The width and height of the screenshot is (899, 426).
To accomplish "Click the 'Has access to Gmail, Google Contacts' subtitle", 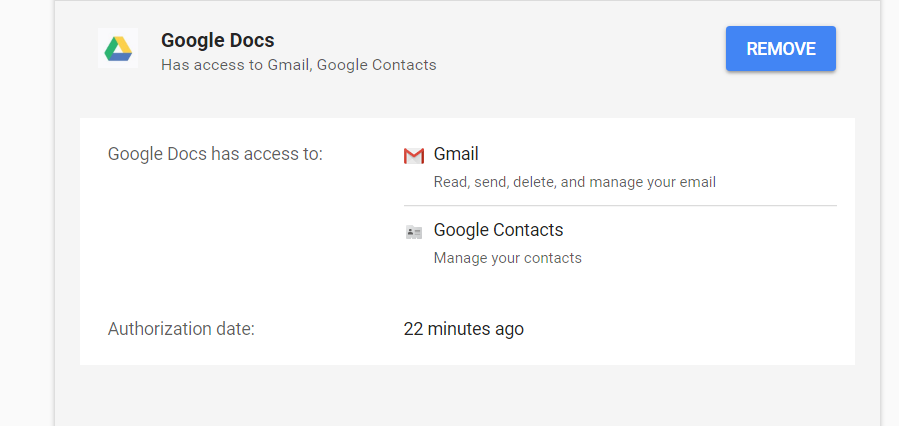I will tap(299, 65).
